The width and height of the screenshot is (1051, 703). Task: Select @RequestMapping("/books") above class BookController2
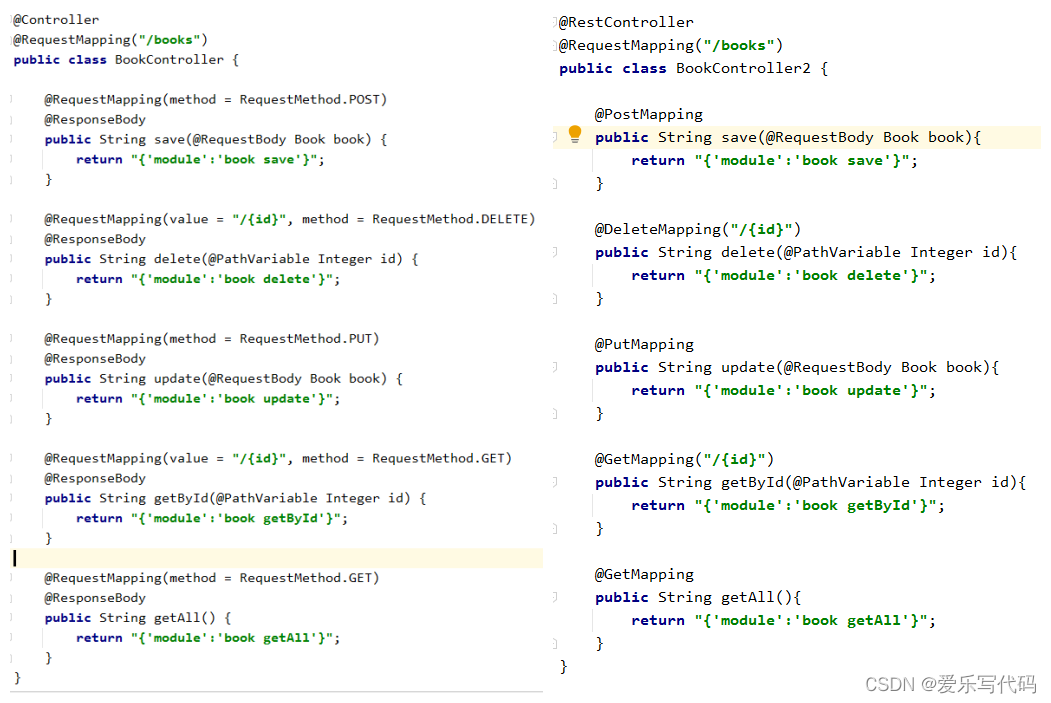coord(671,45)
